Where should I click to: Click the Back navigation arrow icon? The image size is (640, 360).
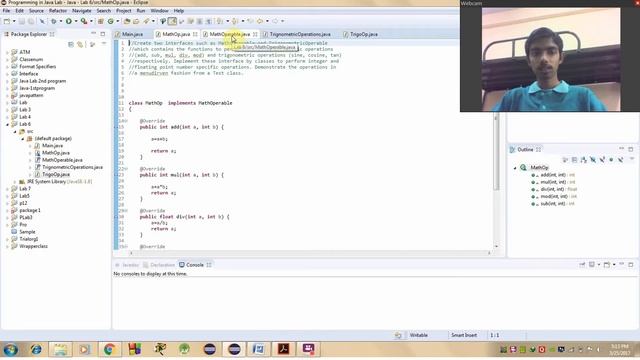pos(260,21)
